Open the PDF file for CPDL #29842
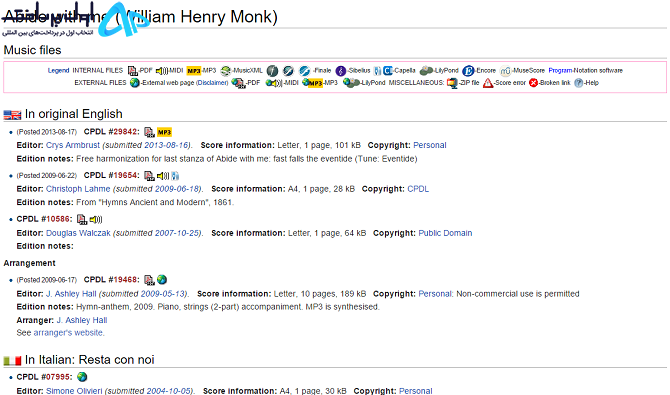Viewport: 670px width, 395px height. pyautogui.click(x=149, y=132)
